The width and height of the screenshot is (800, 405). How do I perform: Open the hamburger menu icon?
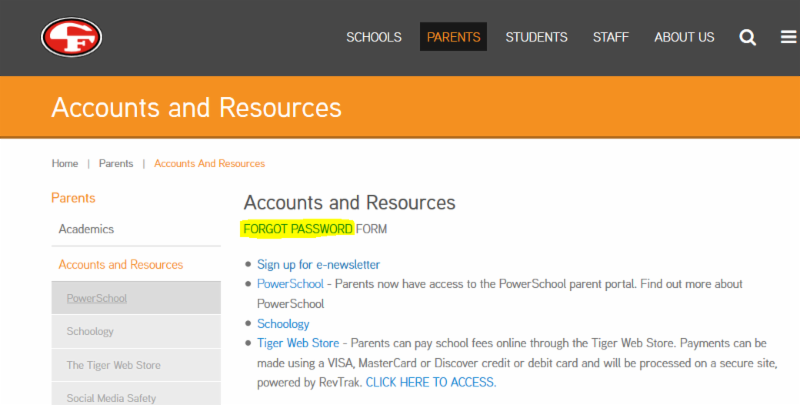pyautogui.click(x=788, y=38)
